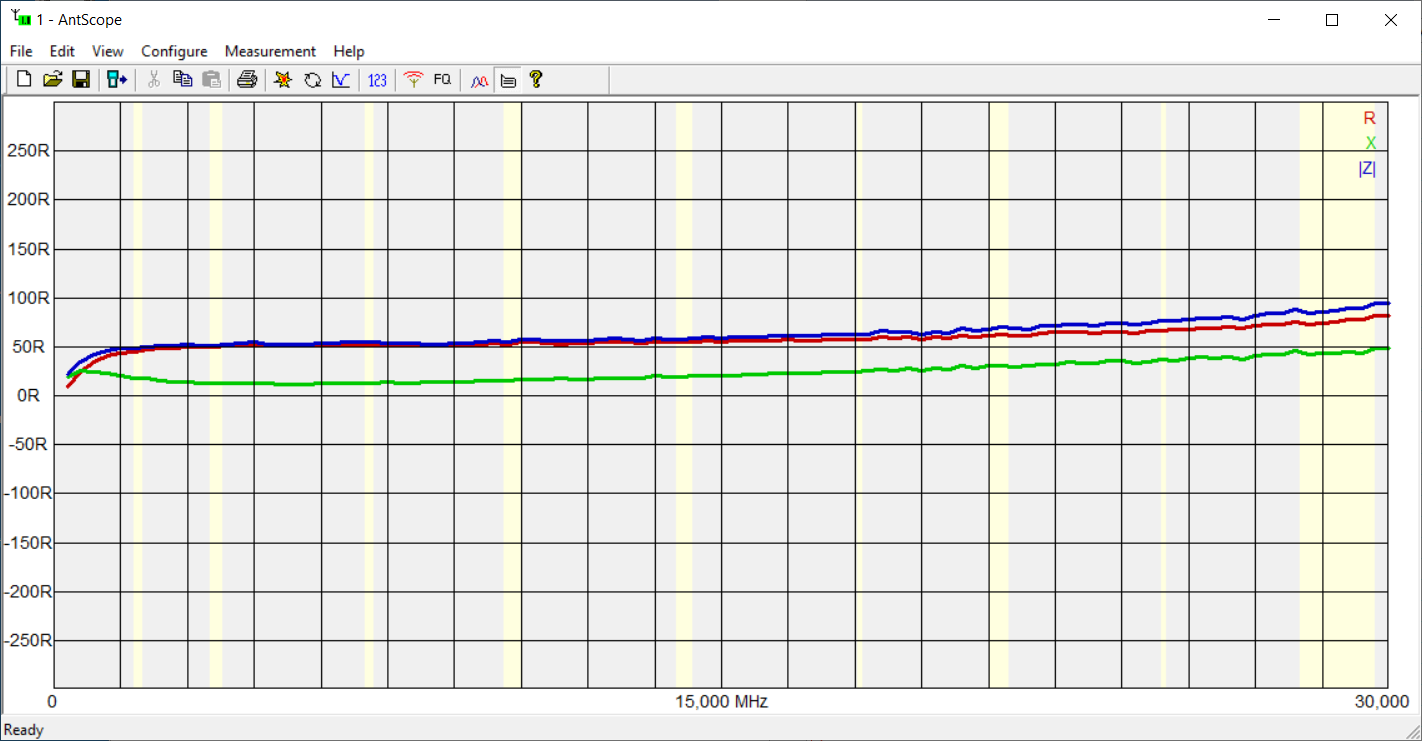Save the measurement with the floppy icon
1422x741 pixels.
click(x=81, y=80)
